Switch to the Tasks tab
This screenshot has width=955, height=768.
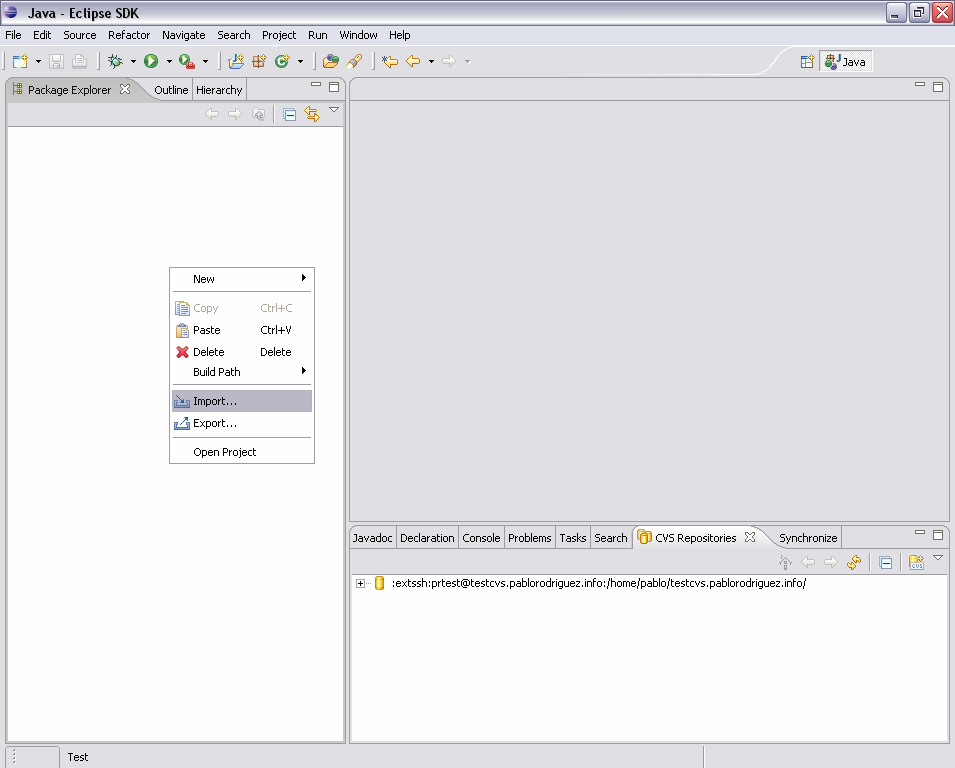click(573, 538)
